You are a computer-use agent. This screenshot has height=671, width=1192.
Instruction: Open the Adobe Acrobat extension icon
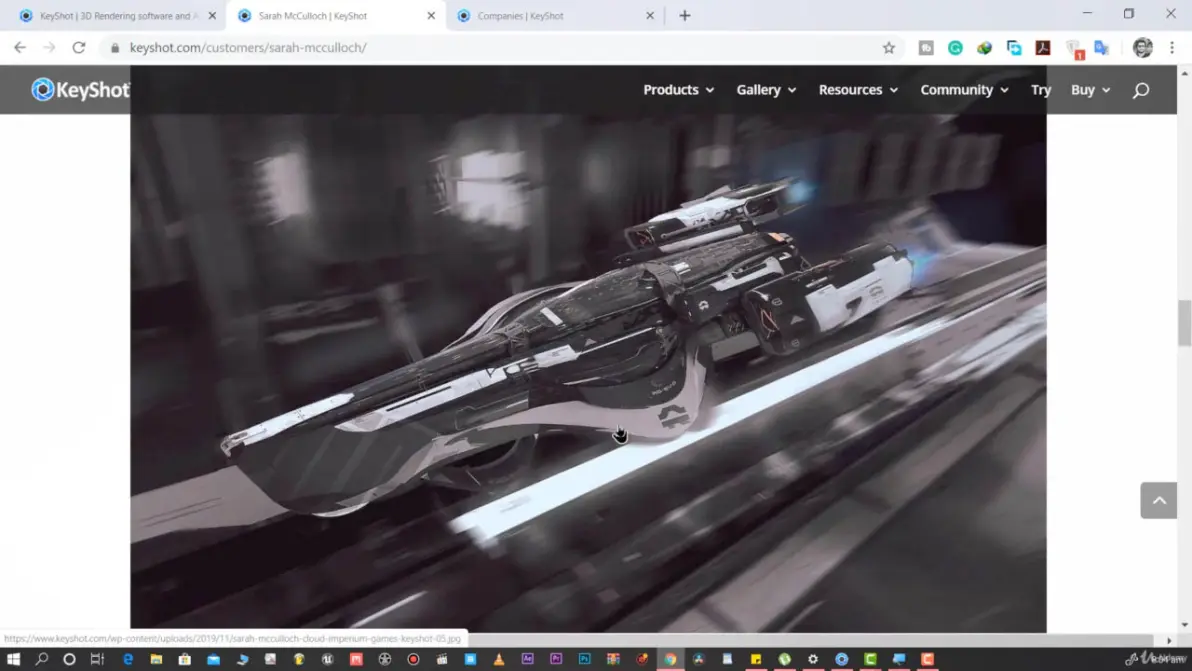point(1043,48)
